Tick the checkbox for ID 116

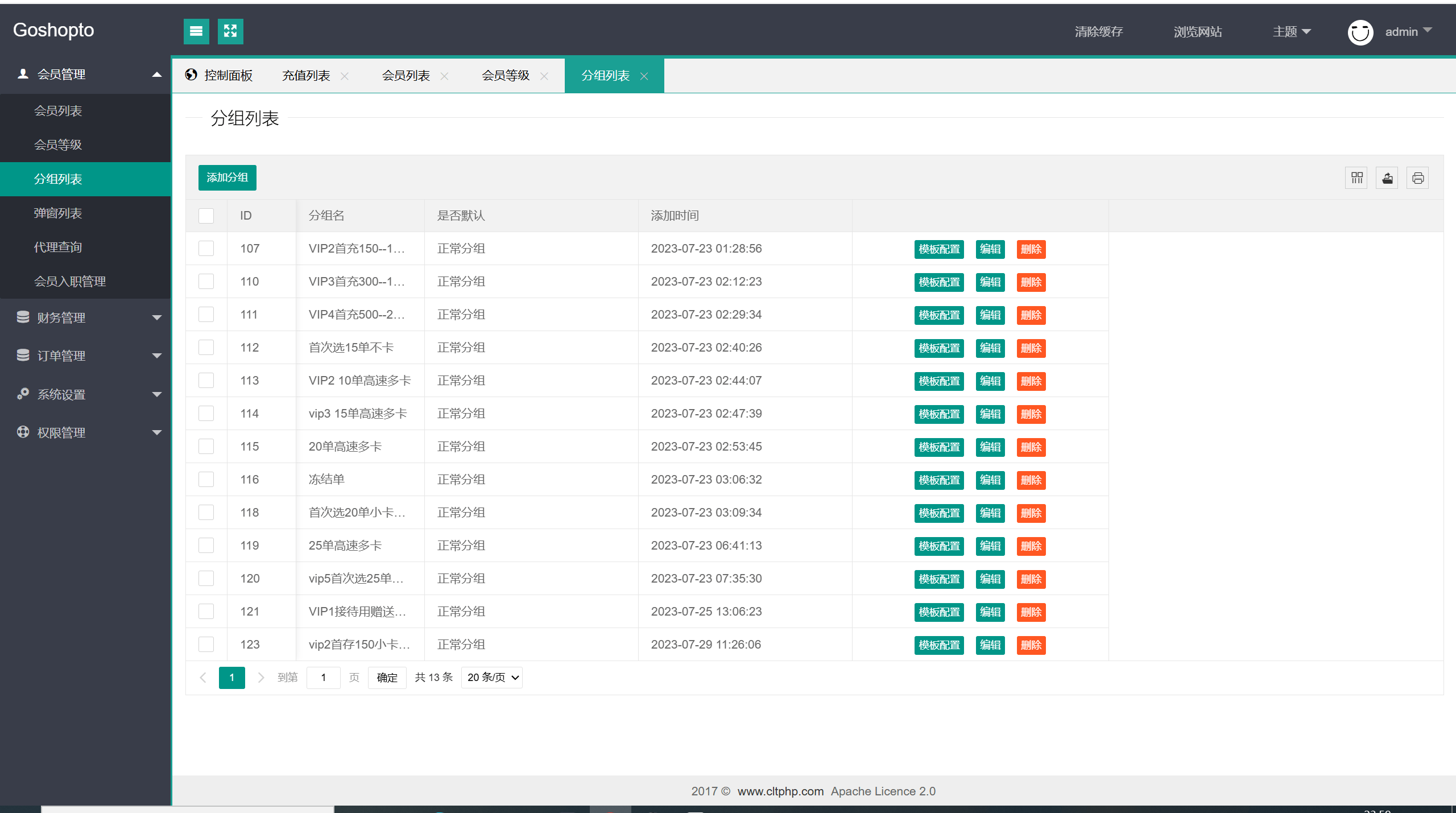(206, 480)
